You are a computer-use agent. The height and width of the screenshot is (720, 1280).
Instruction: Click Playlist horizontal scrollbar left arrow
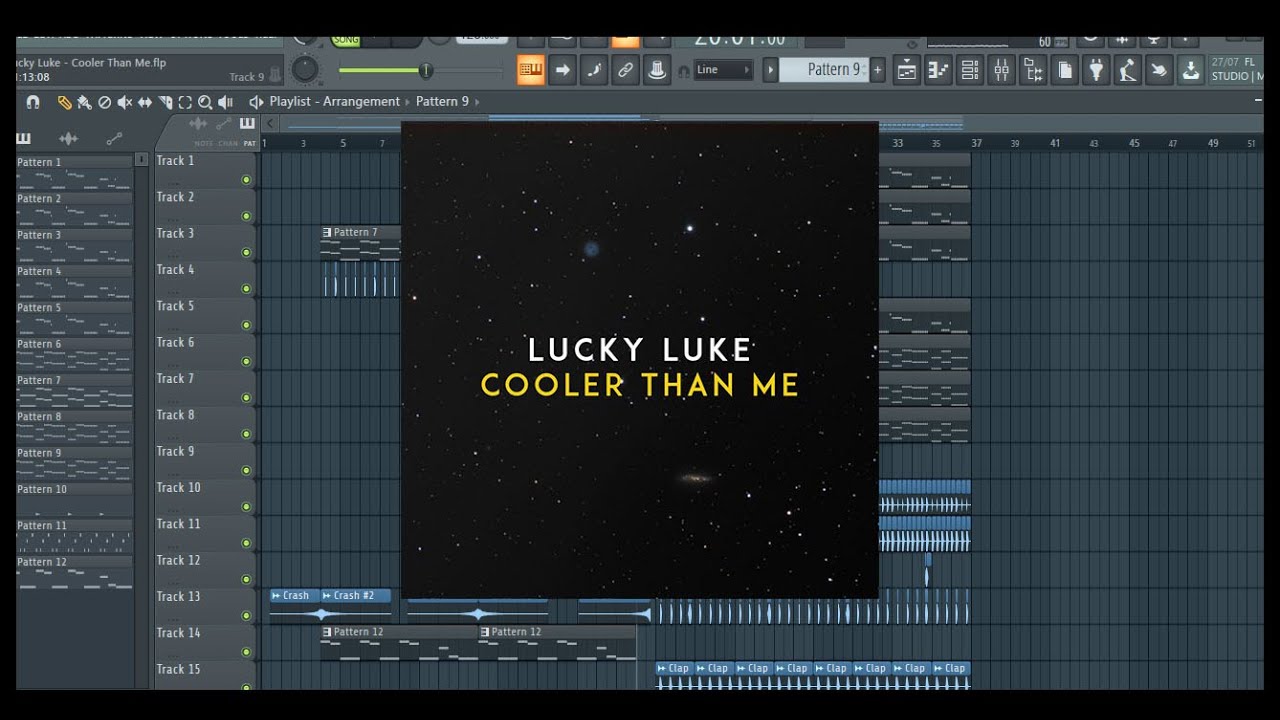(x=270, y=124)
